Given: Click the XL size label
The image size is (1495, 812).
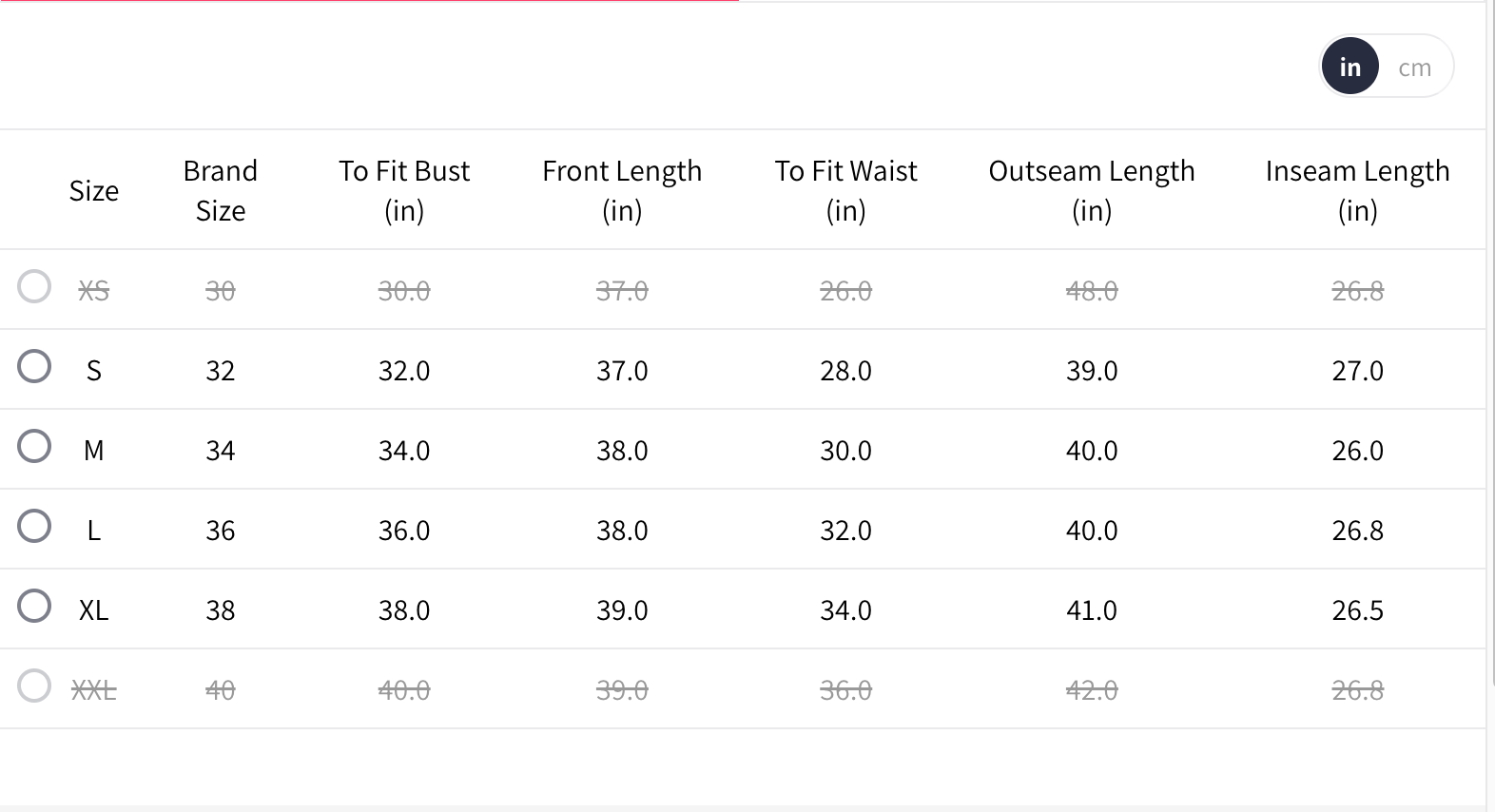Looking at the screenshot, I should (94, 610).
